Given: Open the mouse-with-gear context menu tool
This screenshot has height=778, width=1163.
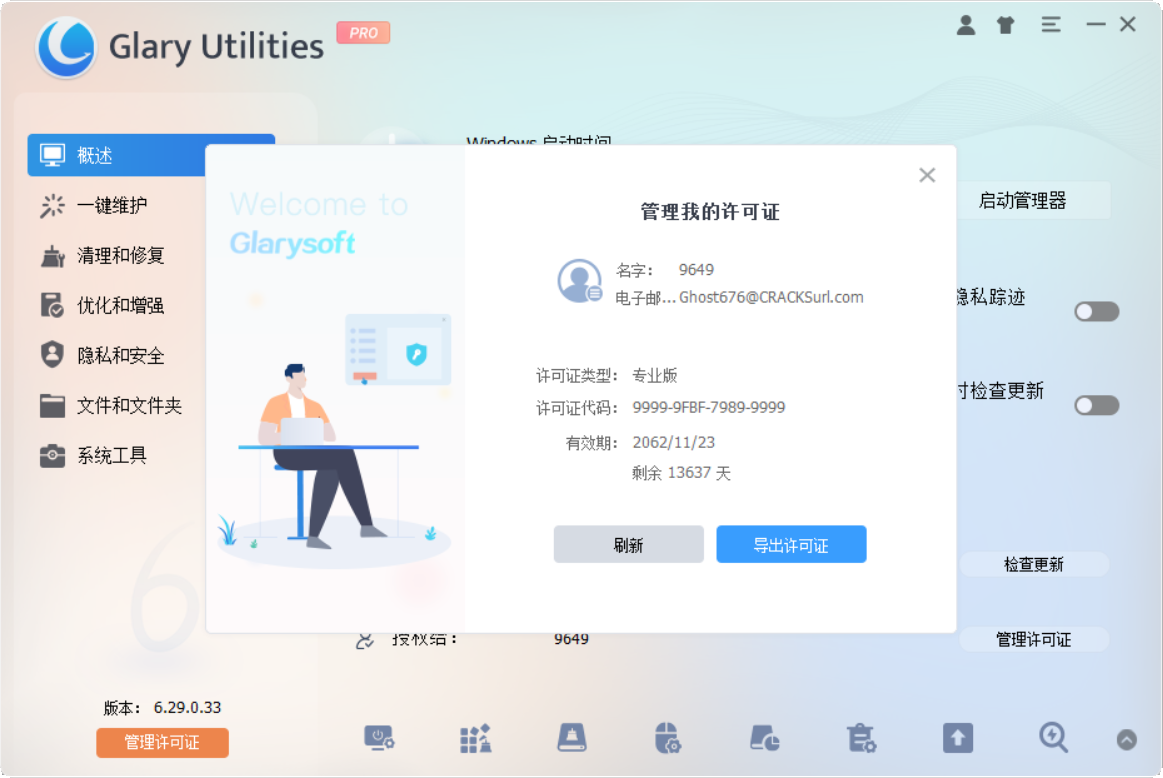Looking at the screenshot, I should click(x=668, y=739).
